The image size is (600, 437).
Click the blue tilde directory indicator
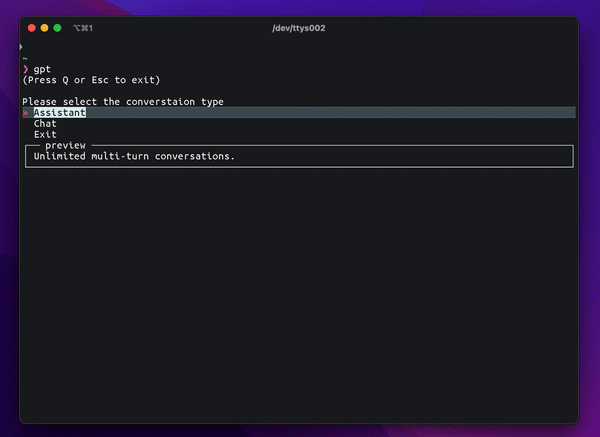tap(25, 59)
